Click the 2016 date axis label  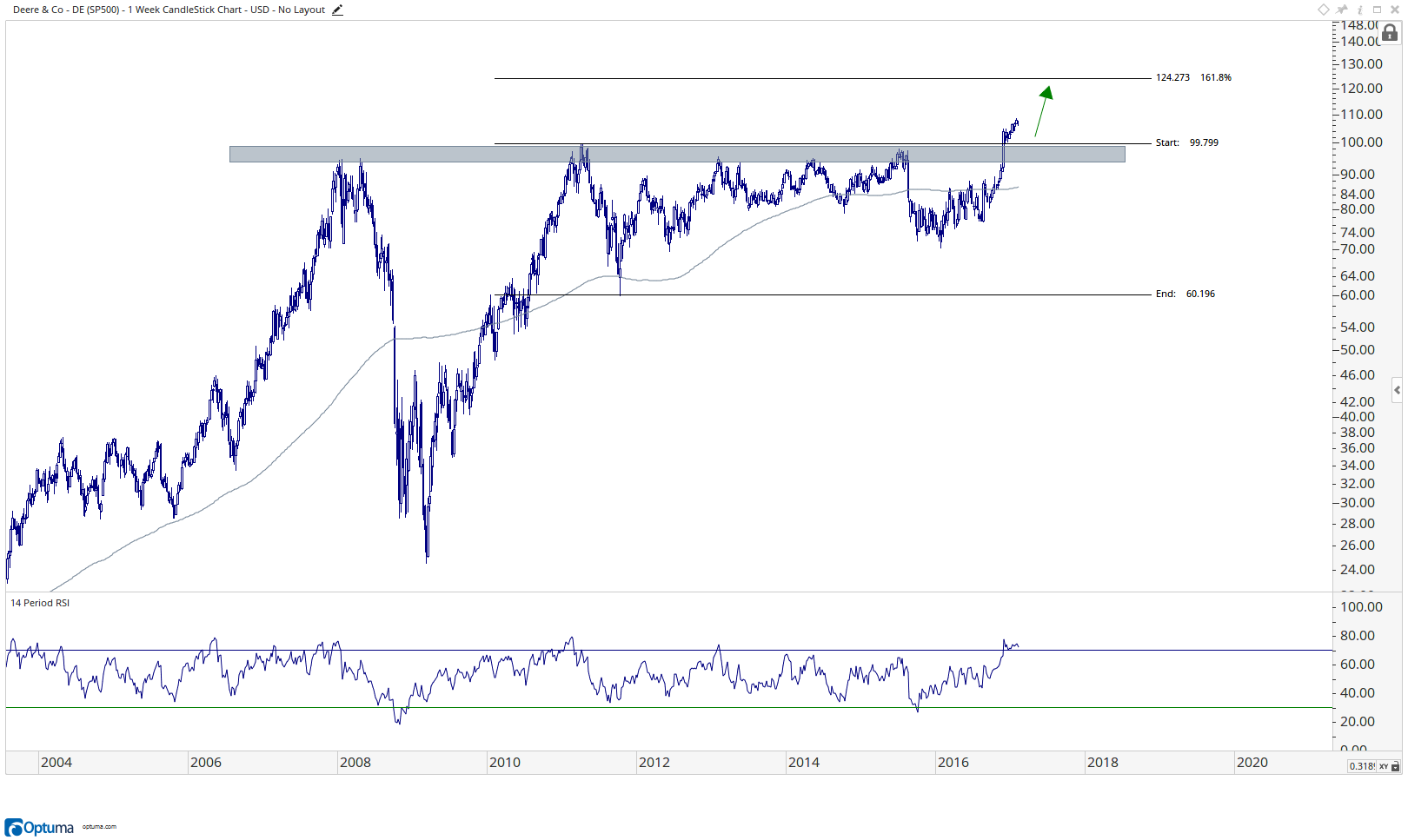[953, 762]
